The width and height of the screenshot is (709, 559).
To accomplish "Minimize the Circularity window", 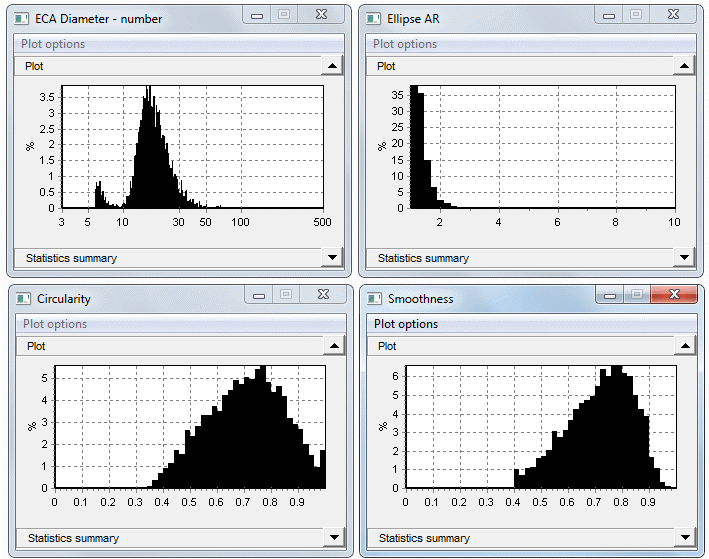I will click(x=259, y=295).
